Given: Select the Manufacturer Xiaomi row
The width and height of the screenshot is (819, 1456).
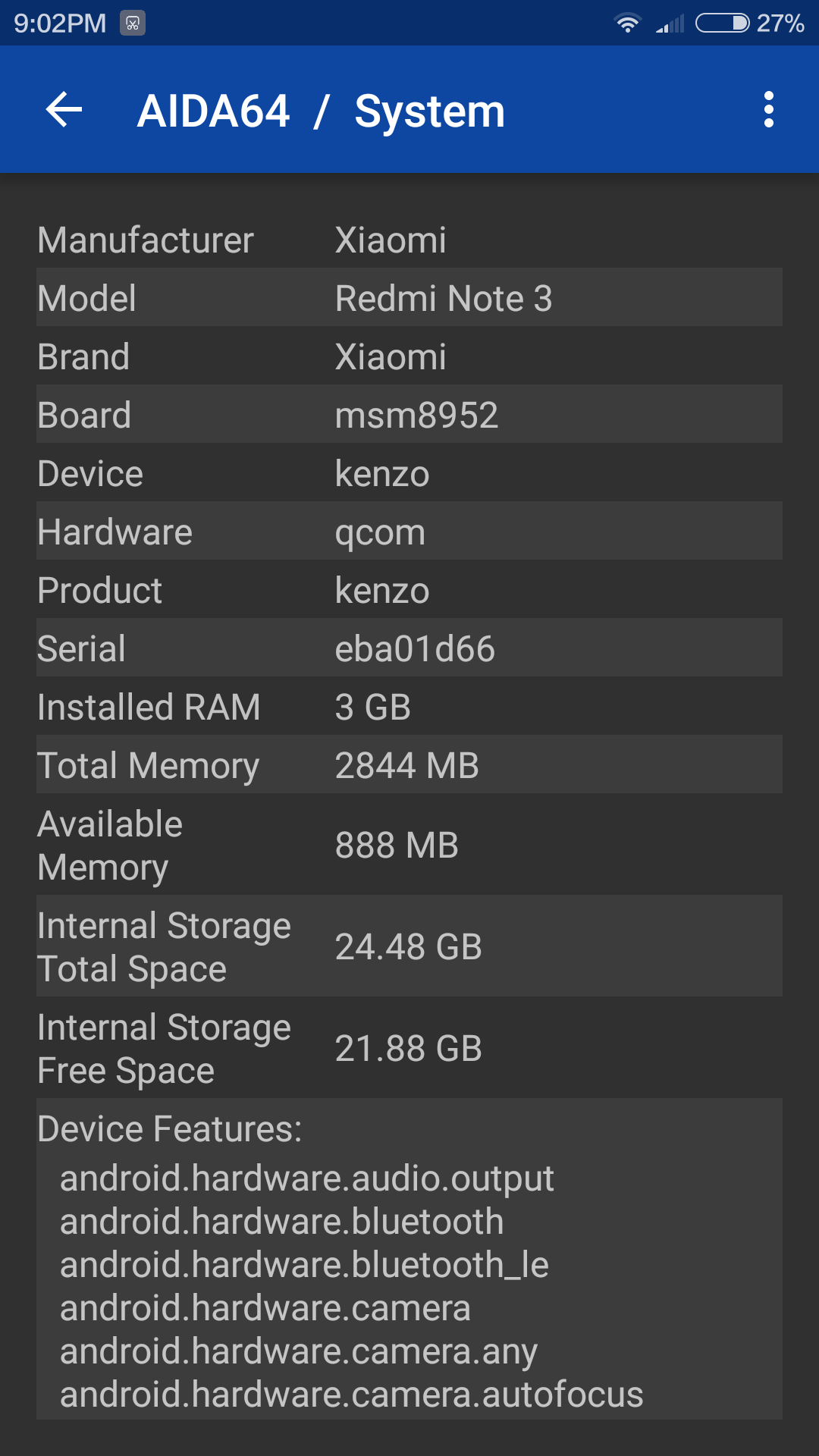Looking at the screenshot, I should tap(409, 239).
